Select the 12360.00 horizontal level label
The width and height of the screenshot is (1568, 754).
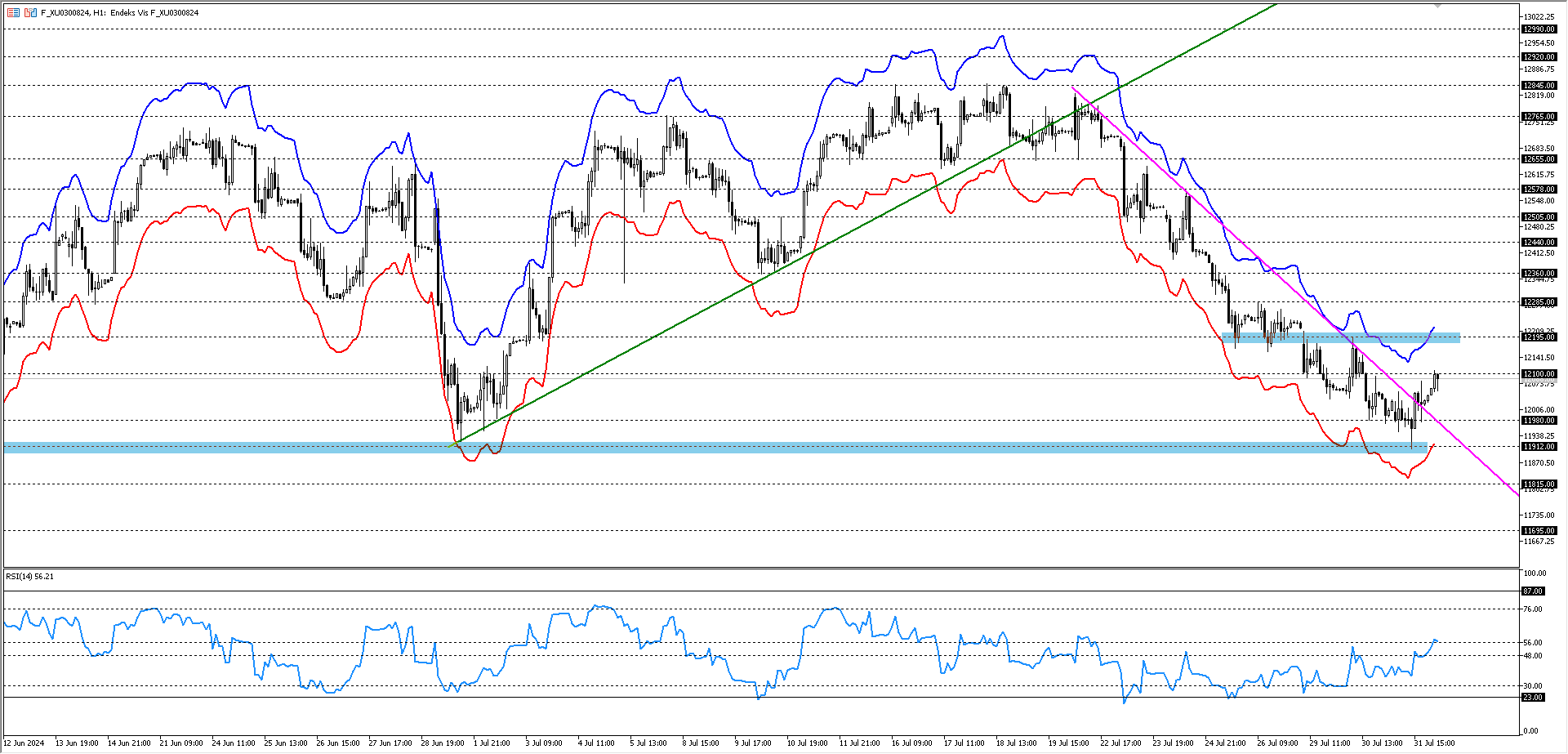point(1539,274)
